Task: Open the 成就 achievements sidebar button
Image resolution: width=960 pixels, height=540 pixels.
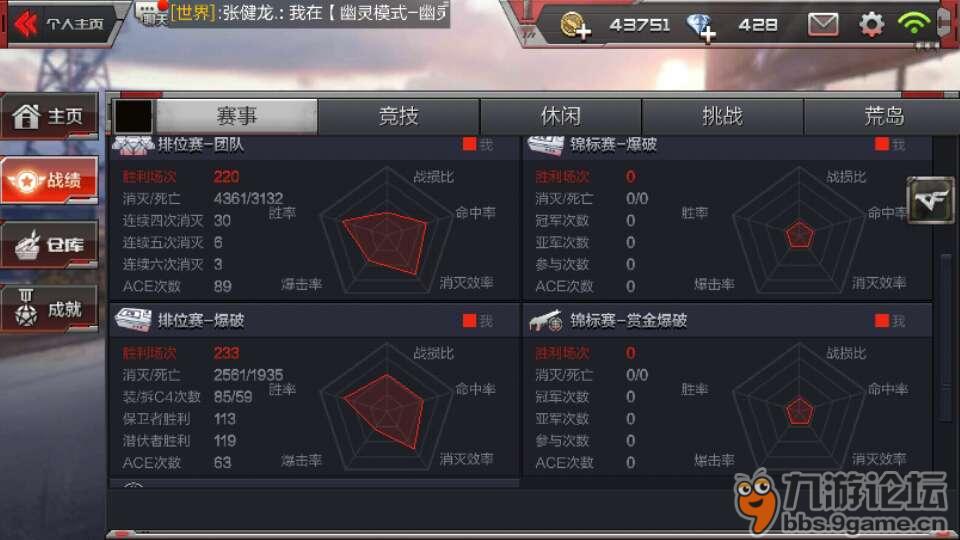Action: [49, 309]
